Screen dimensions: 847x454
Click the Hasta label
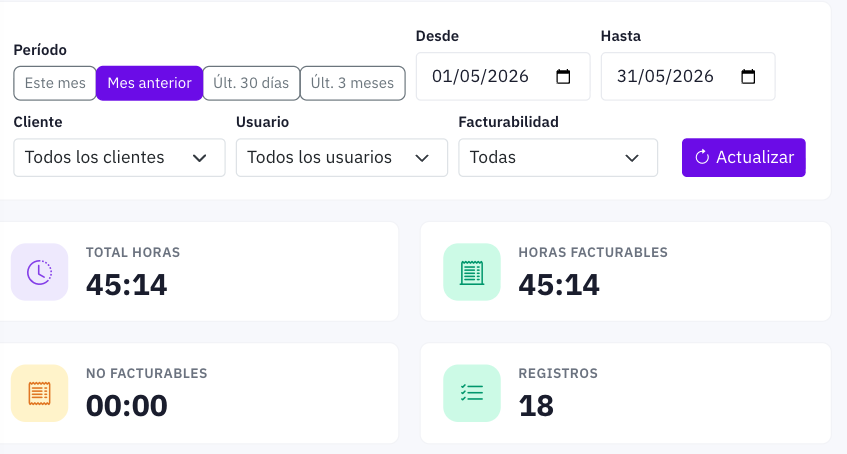tap(621, 36)
